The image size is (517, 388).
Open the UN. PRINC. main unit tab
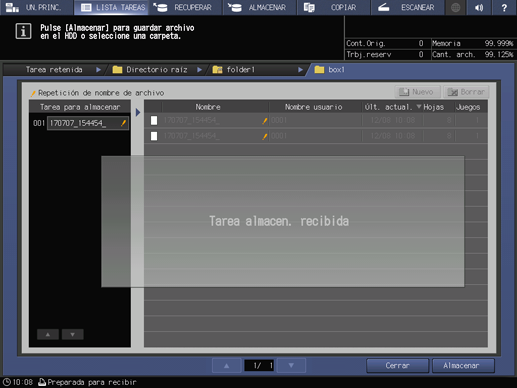point(37,7)
